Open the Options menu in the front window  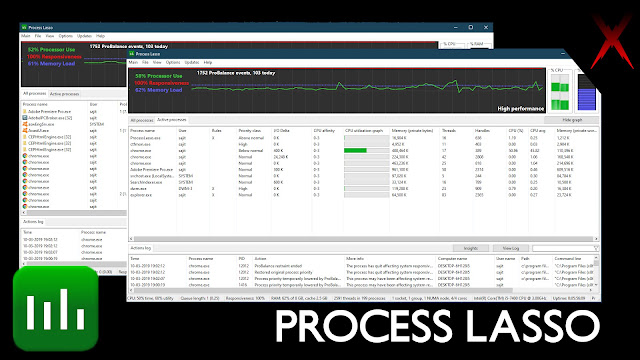point(173,62)
